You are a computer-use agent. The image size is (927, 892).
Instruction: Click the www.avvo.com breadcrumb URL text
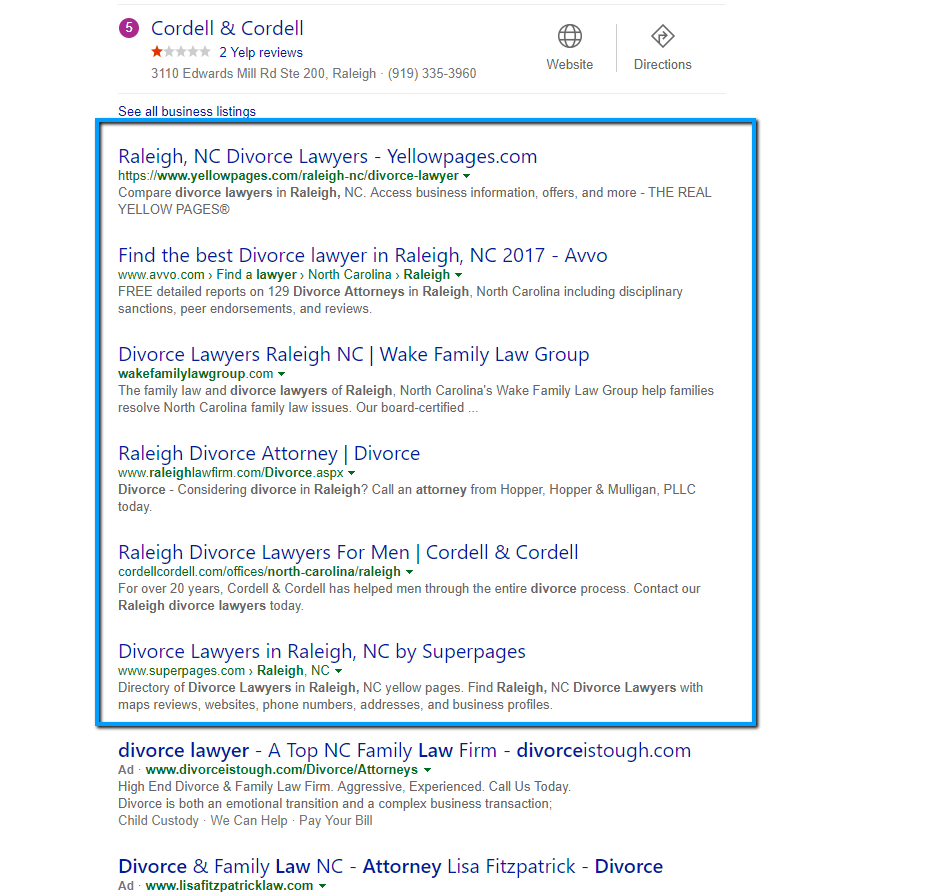(161, 275)
